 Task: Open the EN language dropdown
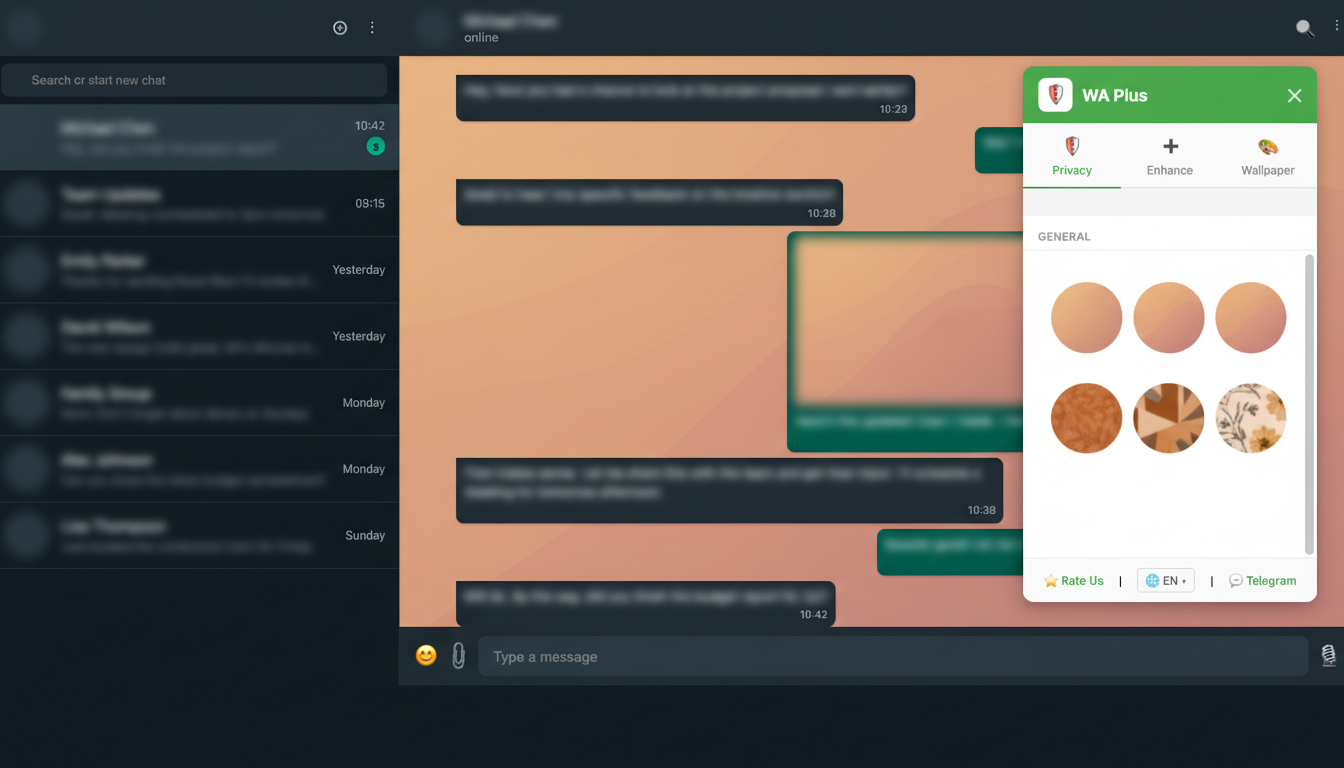click(x=1165, y=580)
